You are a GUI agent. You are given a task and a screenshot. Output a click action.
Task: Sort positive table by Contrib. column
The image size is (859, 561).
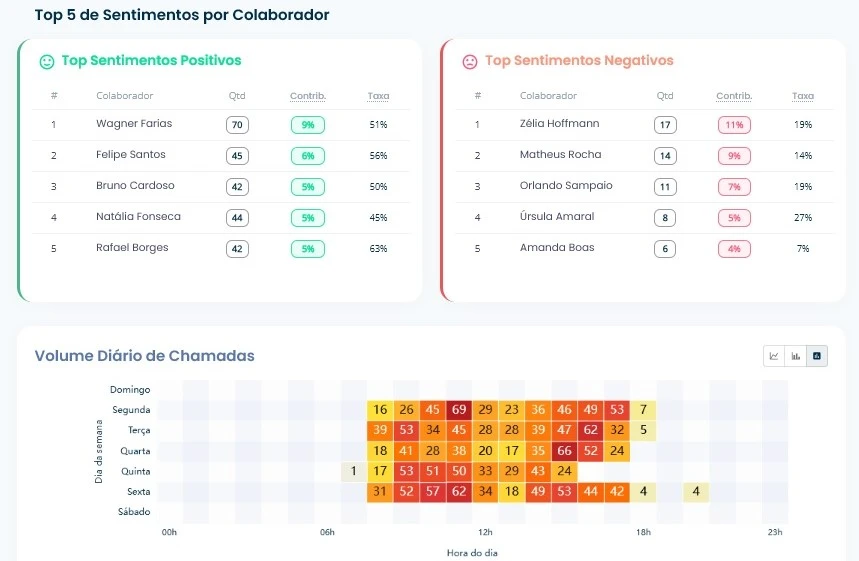tap(308, 96)
